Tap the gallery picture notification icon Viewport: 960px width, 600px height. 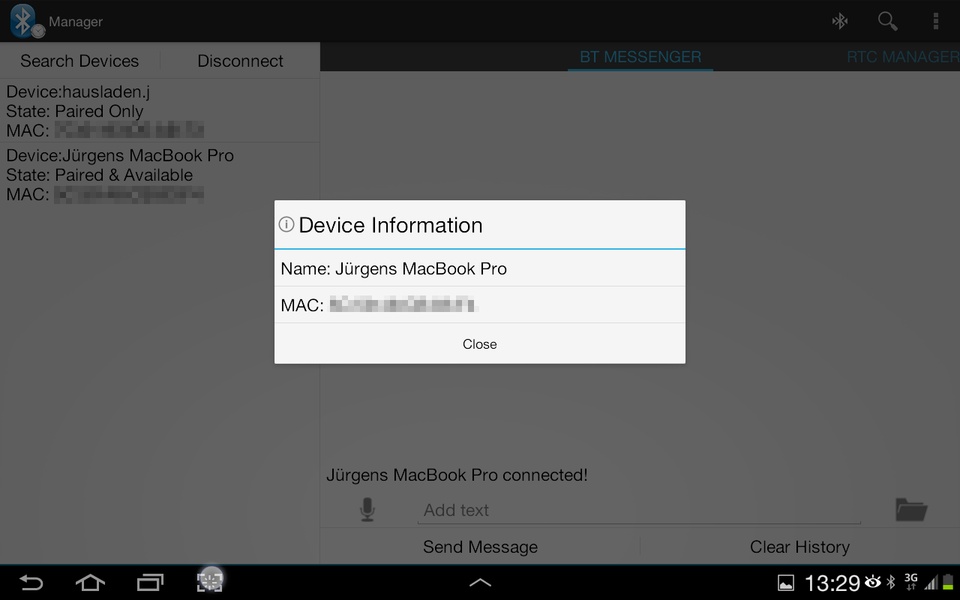pyautogui.click(x=786, y=583)
